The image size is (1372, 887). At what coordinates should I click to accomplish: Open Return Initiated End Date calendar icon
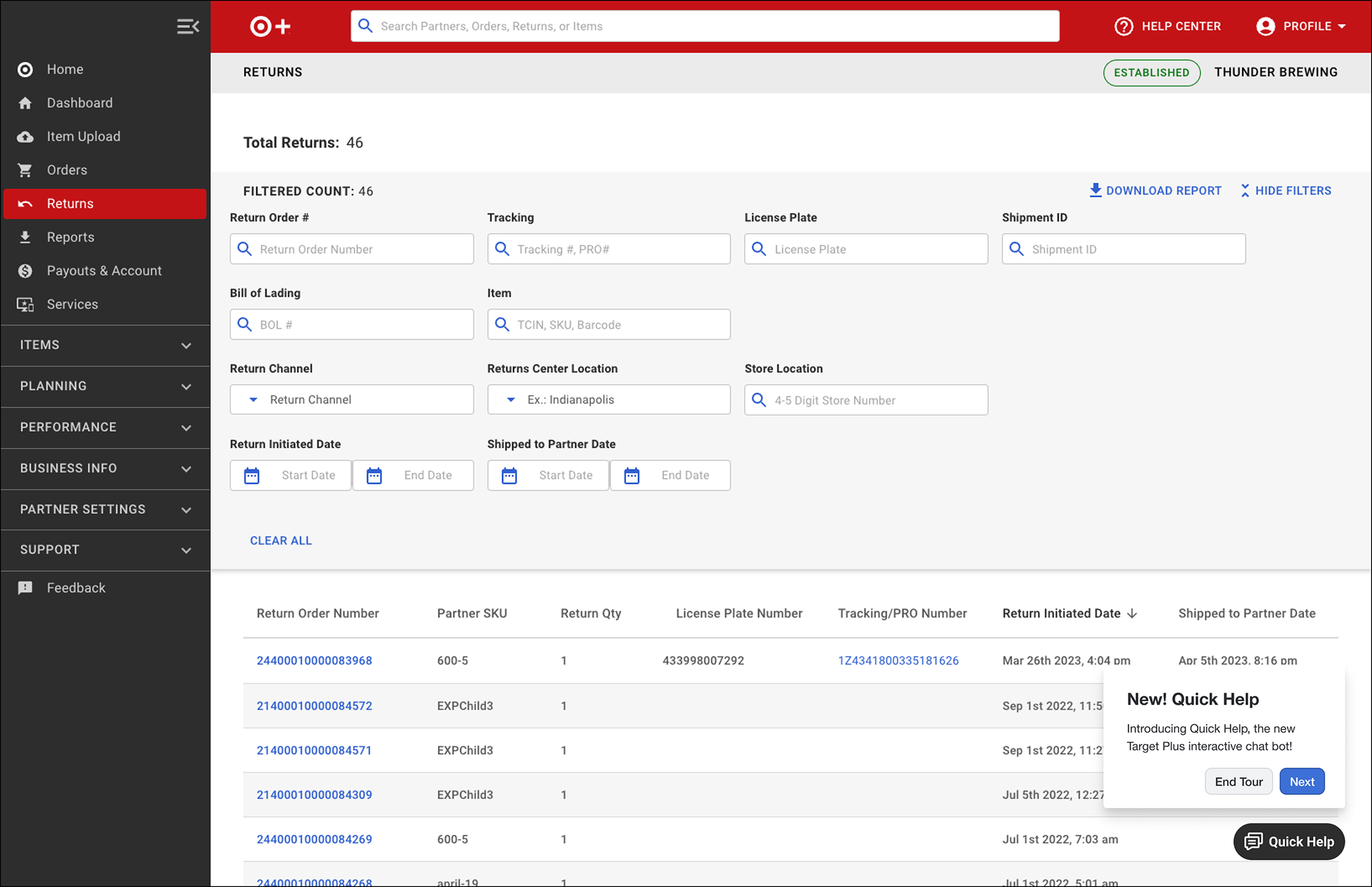(x=374, y=475)
